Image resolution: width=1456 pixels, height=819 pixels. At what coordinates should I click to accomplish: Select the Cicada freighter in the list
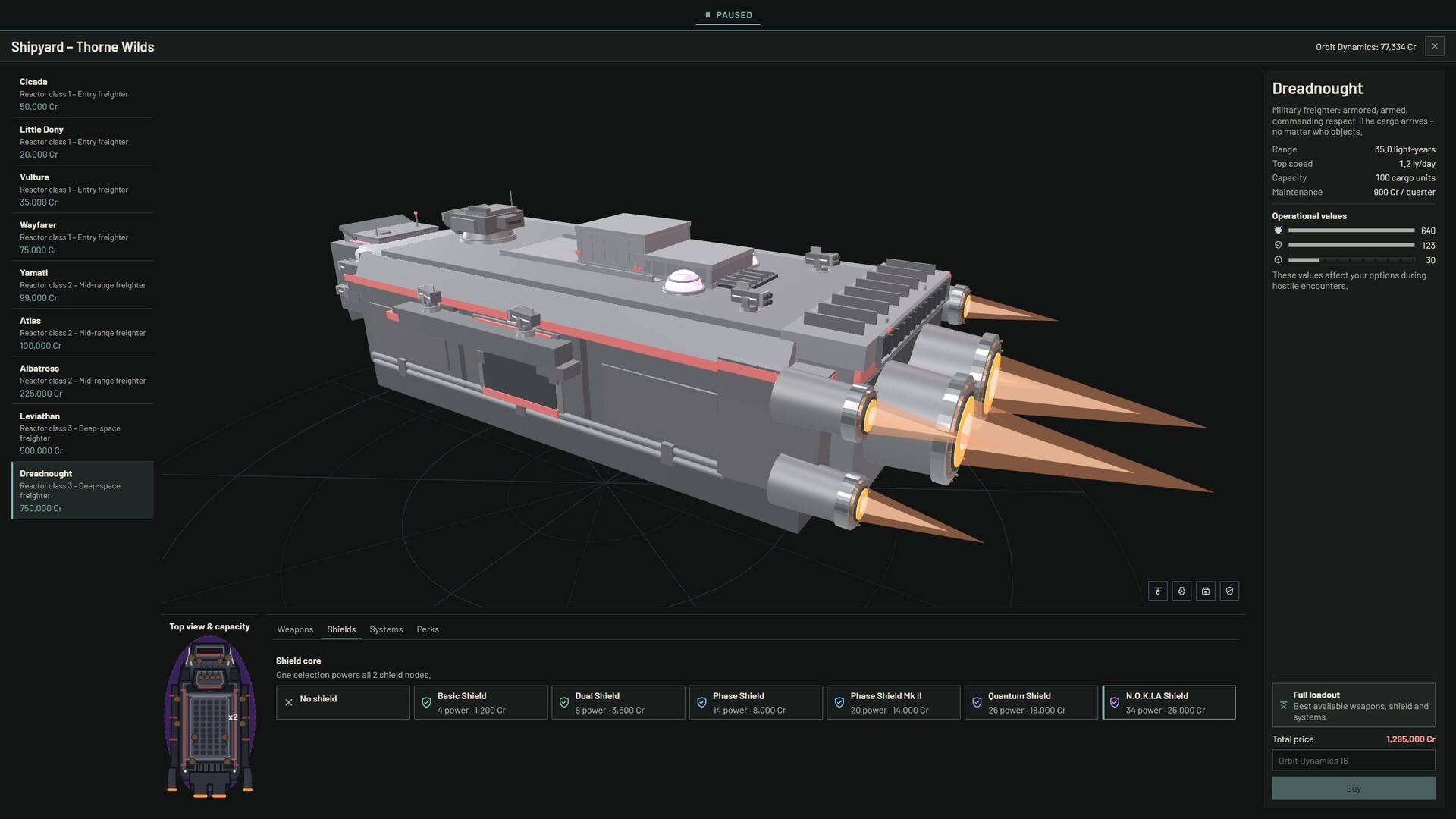83,93
